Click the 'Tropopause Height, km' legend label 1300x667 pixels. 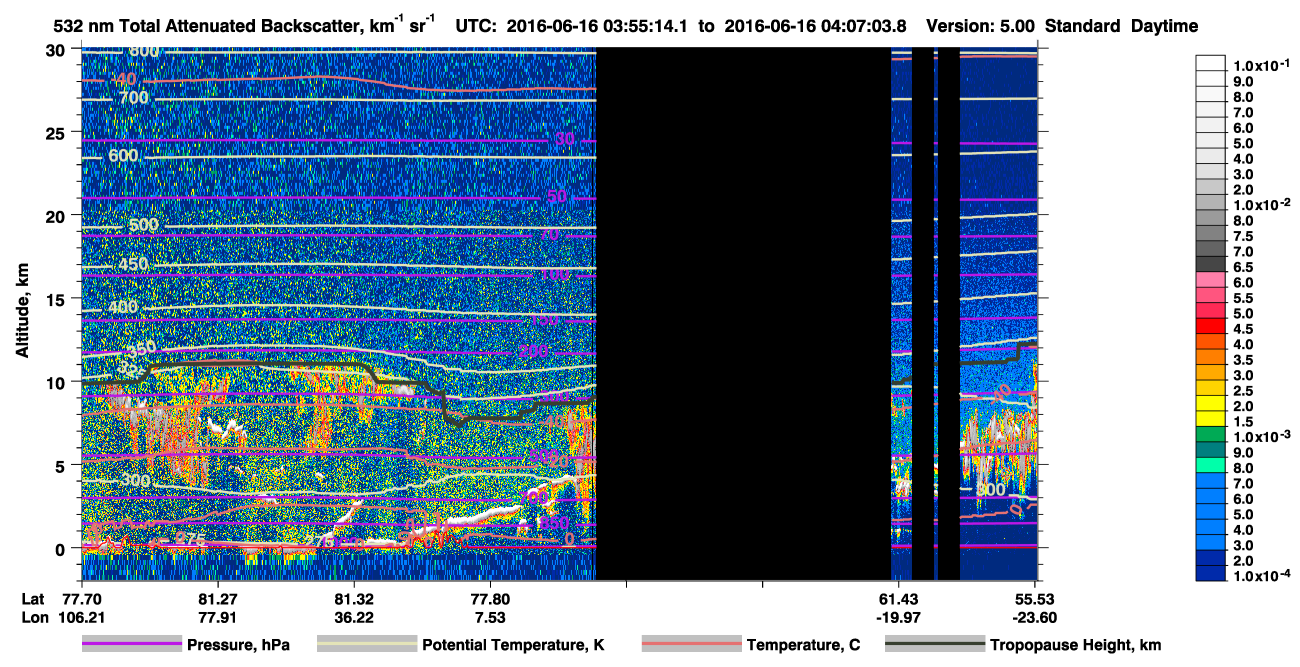[1076, 646]
